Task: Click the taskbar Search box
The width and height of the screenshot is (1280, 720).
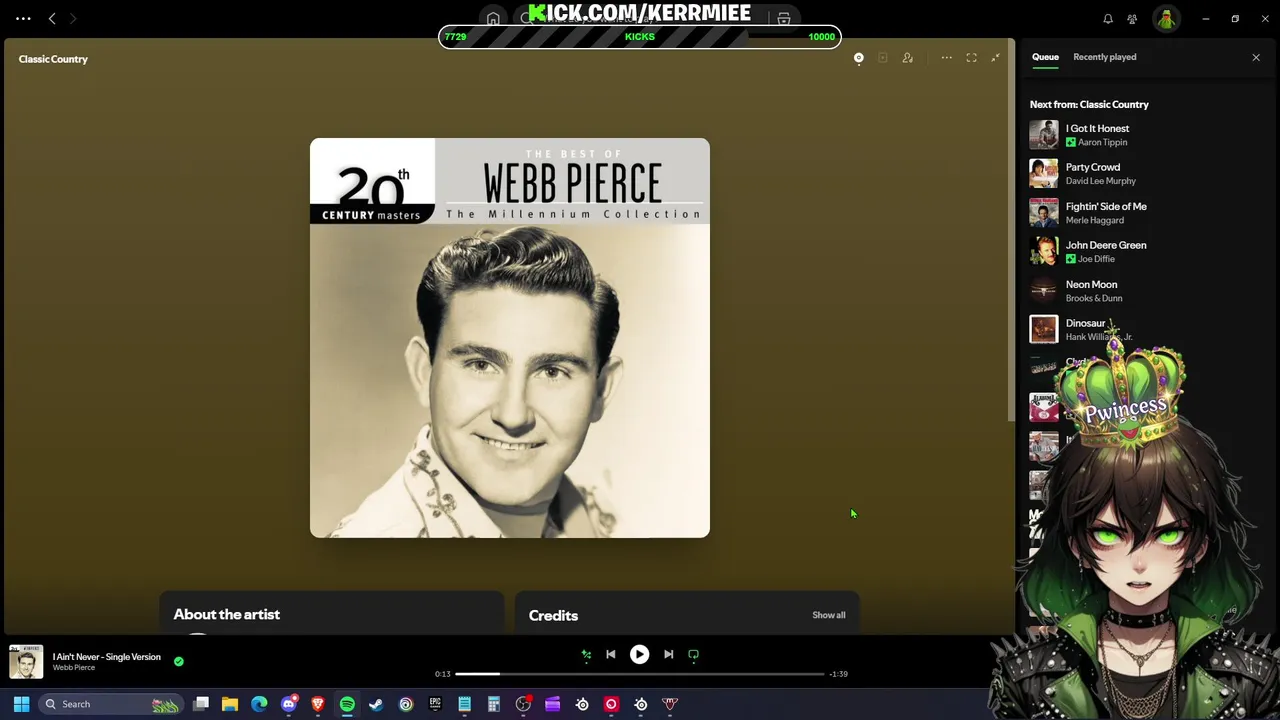Action: coord(110,704)
